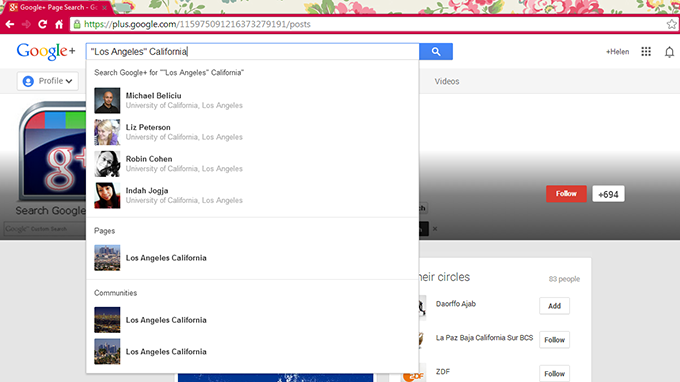Close the Google+ Page Search tab
680x382 pixels.
coord(105,8)
